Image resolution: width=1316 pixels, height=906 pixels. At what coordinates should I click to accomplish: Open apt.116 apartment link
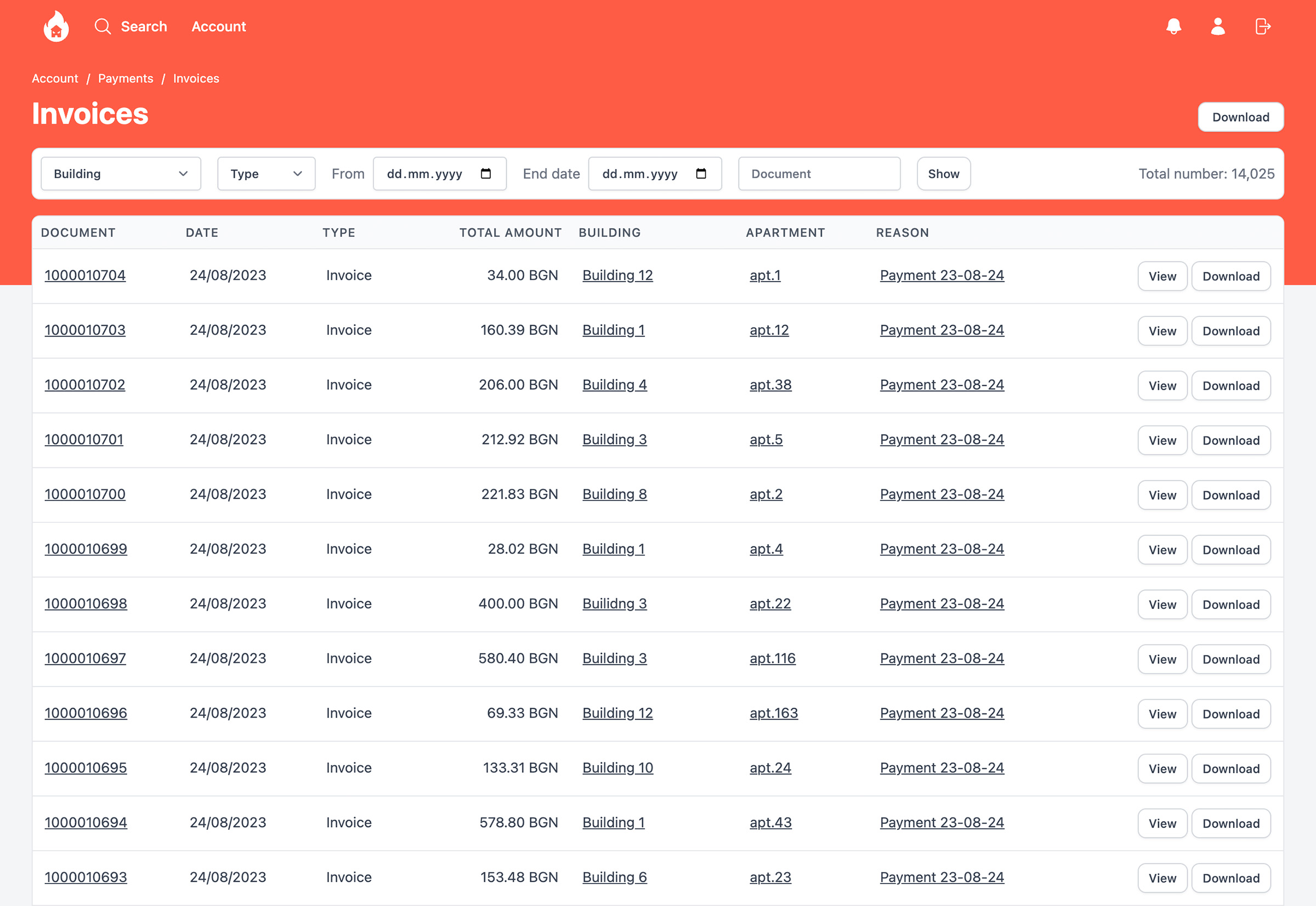[x=773, y=658]
